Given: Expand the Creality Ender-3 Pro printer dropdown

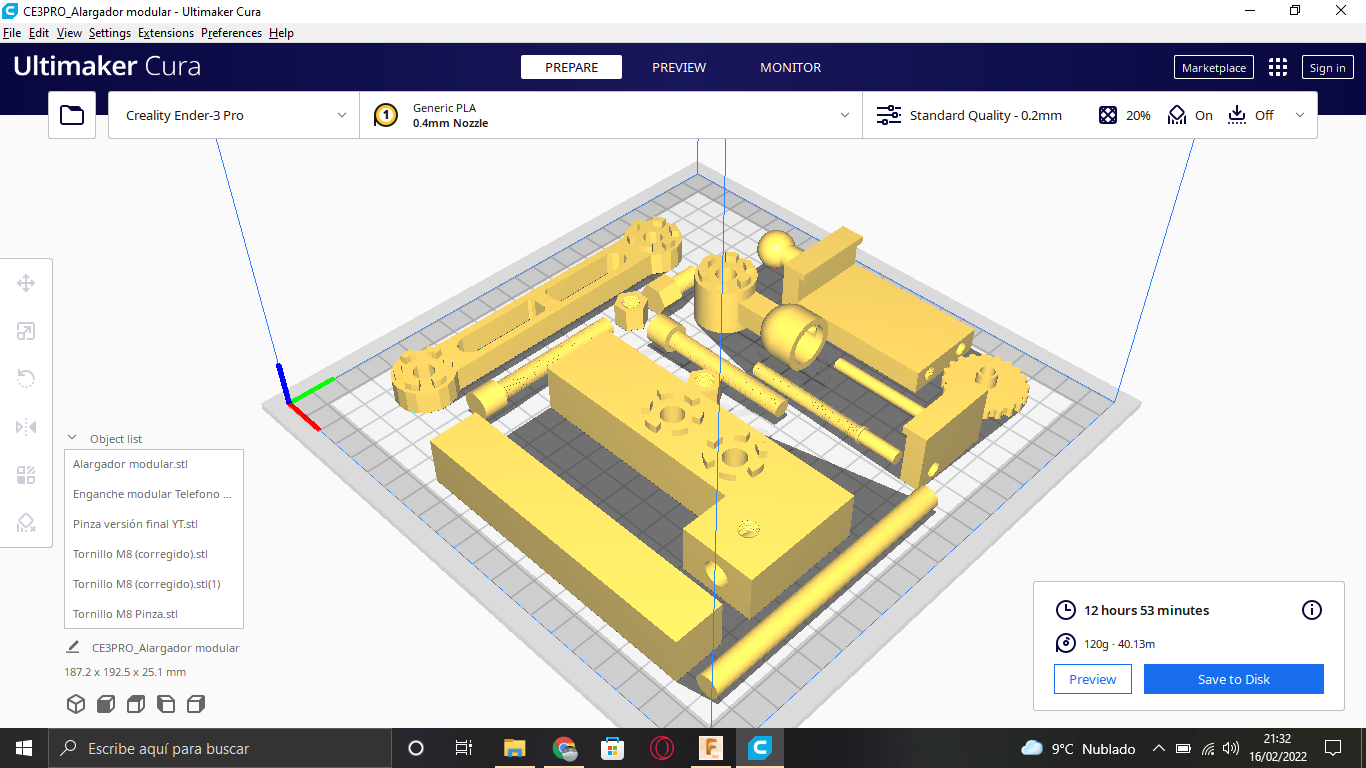Looking at the screenshot, I should 234,115.
